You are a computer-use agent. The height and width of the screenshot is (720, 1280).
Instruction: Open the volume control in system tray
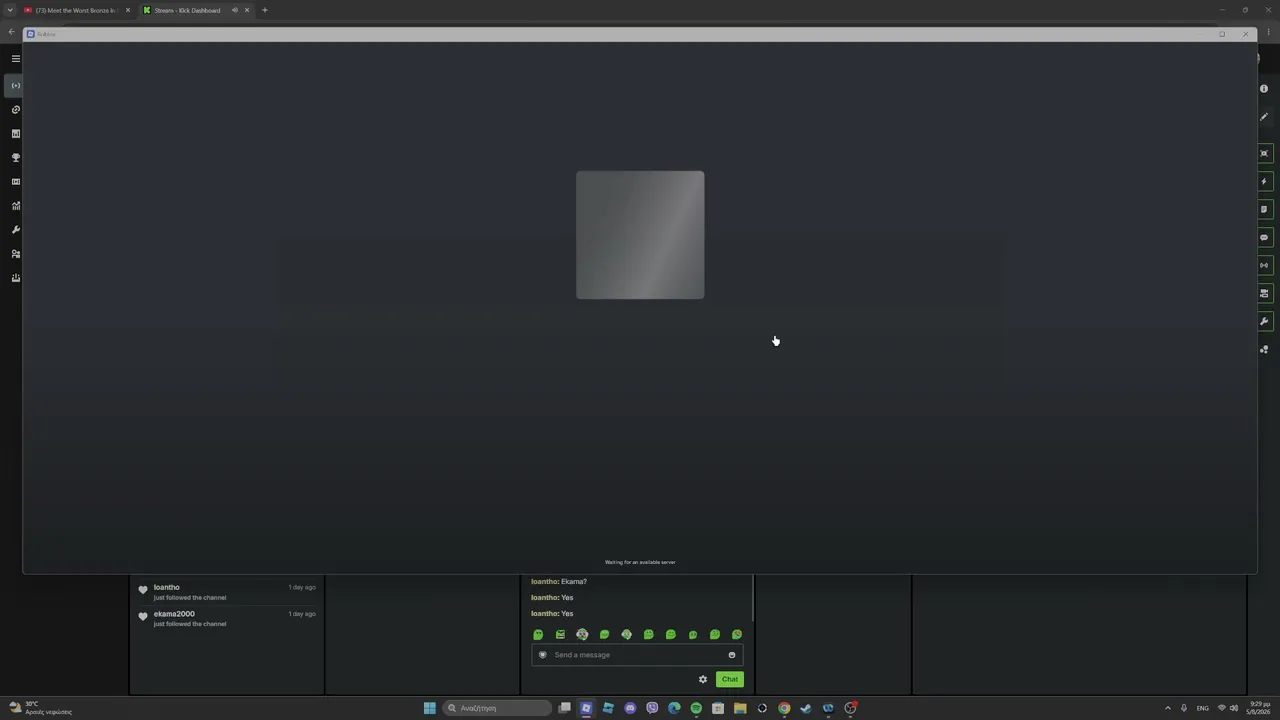coord(1234,708)
